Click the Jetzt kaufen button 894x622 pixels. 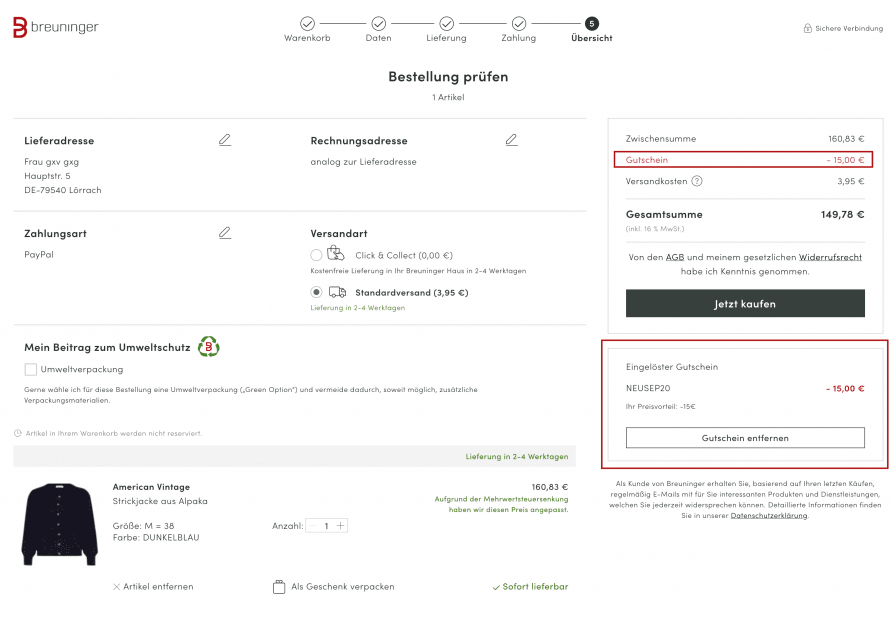745,303
